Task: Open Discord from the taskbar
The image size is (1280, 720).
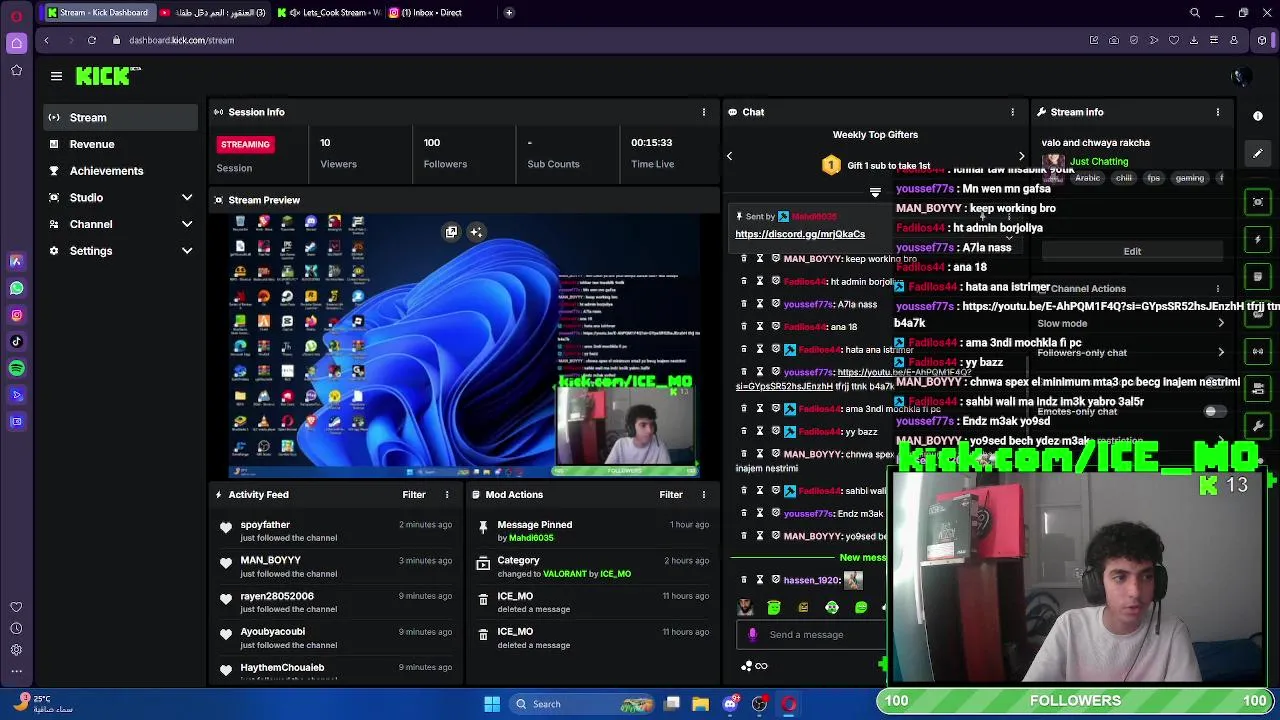Action: [x=731, y=704]
